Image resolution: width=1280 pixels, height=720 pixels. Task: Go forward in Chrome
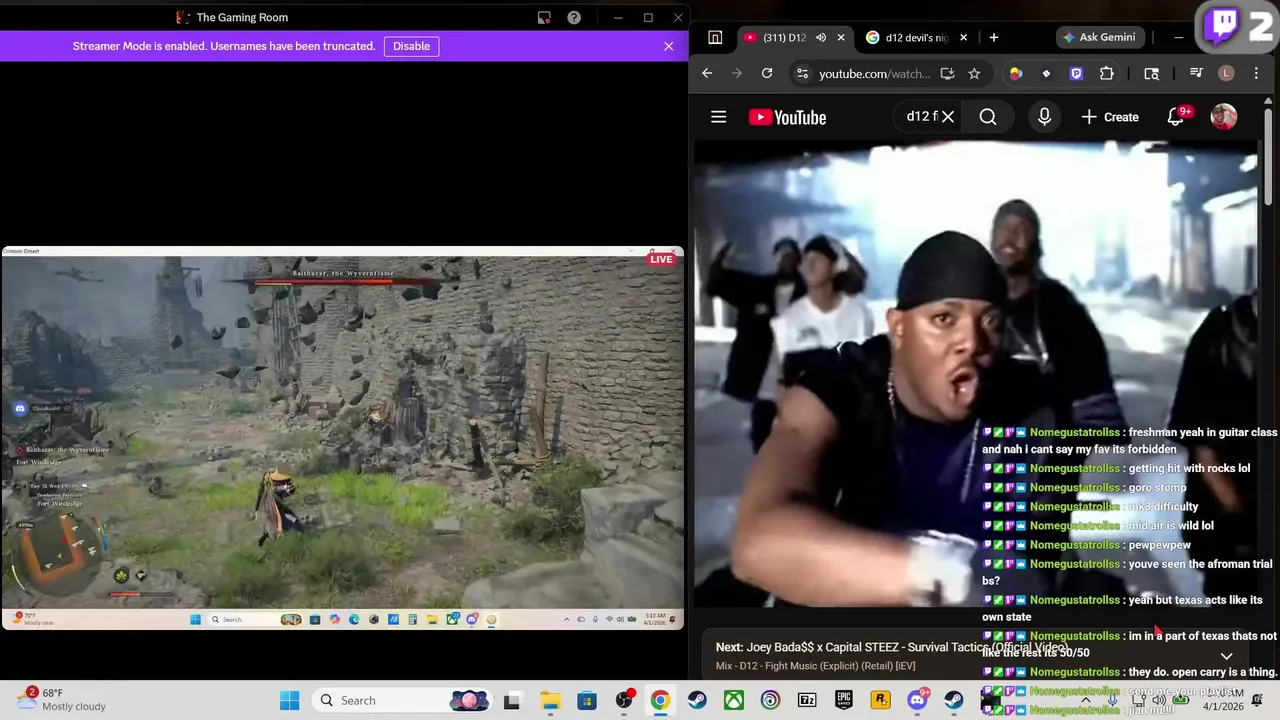click(x=737, y=73)
